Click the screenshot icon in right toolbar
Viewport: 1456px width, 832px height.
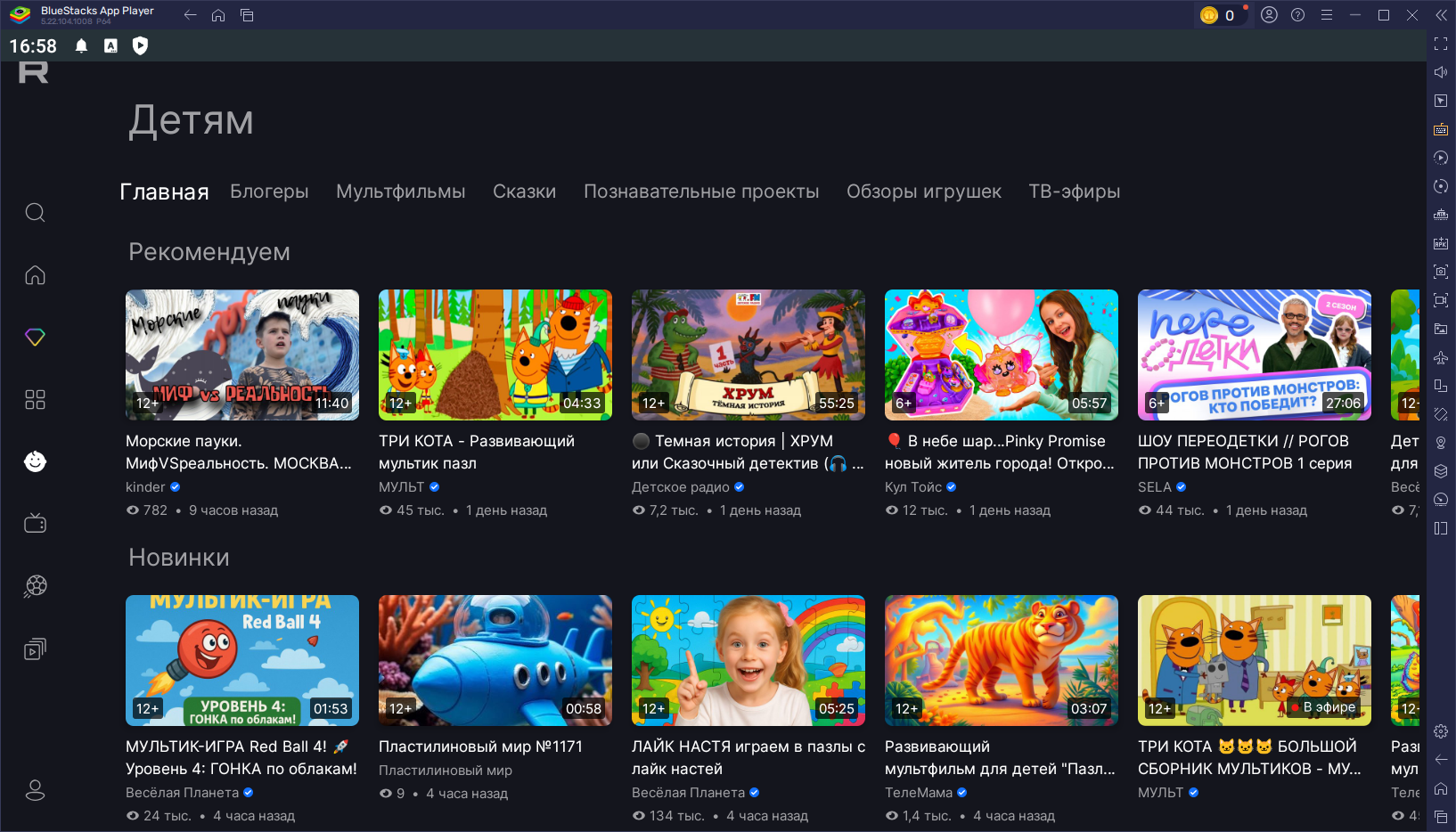(1441, 272)
